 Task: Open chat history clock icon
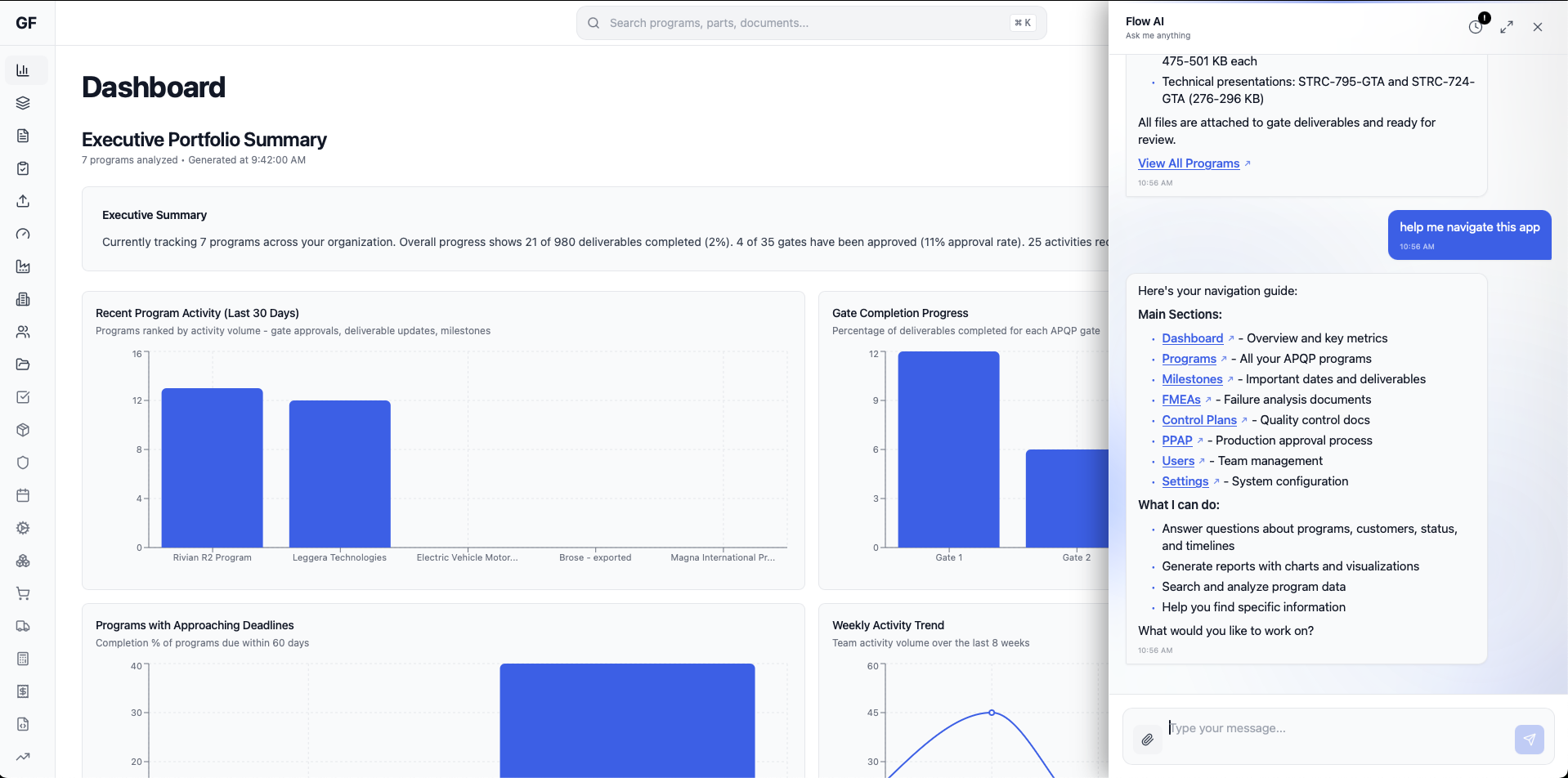pyautogui.click(x=1475, y=27)
